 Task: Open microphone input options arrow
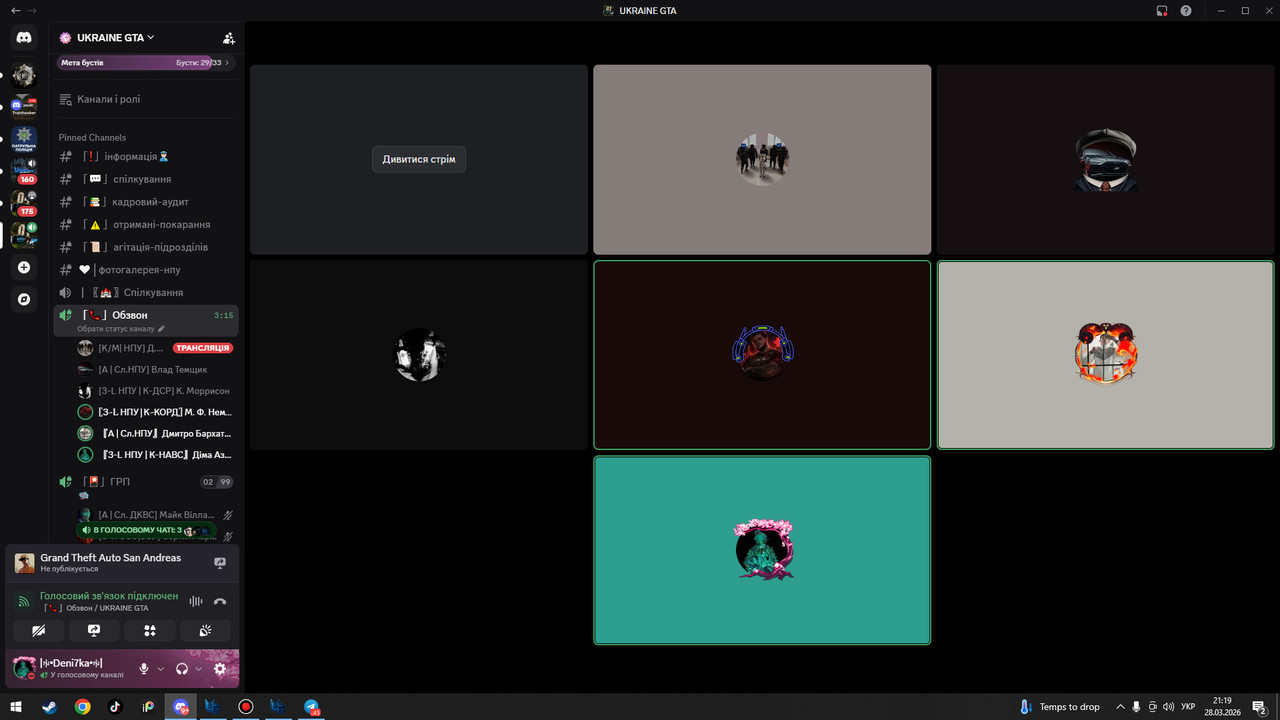tap(160, 669)
